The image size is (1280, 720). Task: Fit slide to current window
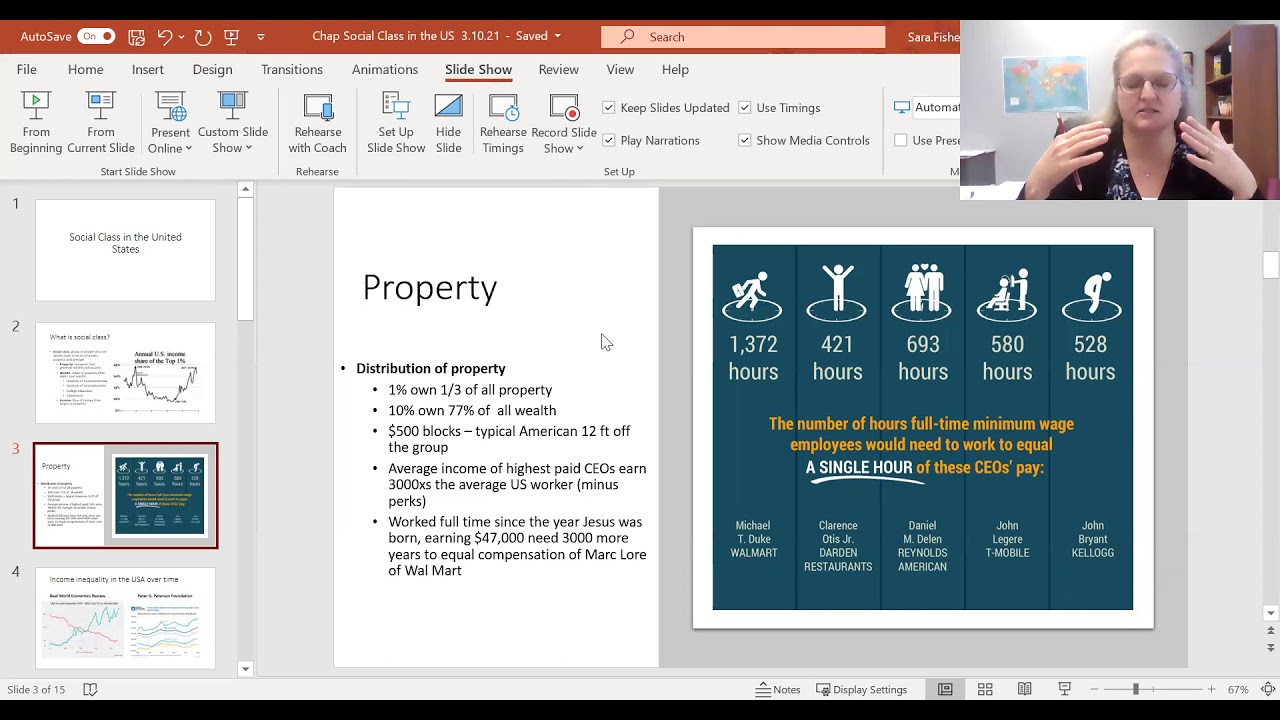[1268, 689]
